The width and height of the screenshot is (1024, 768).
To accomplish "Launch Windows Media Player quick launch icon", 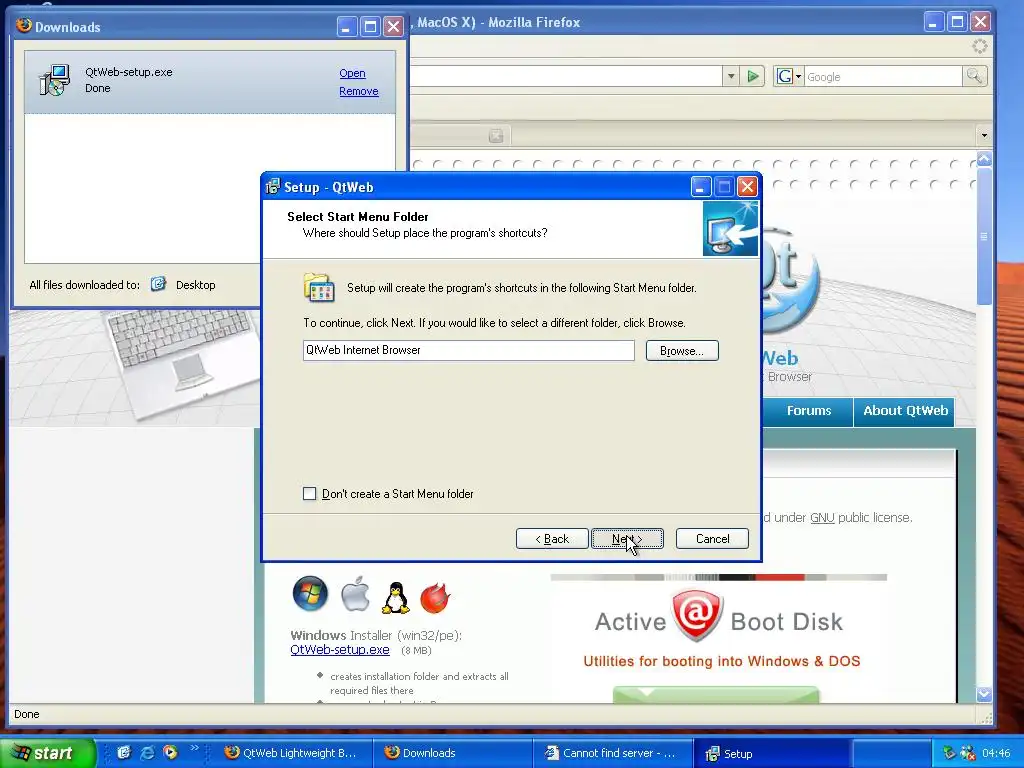I will 170,752.
